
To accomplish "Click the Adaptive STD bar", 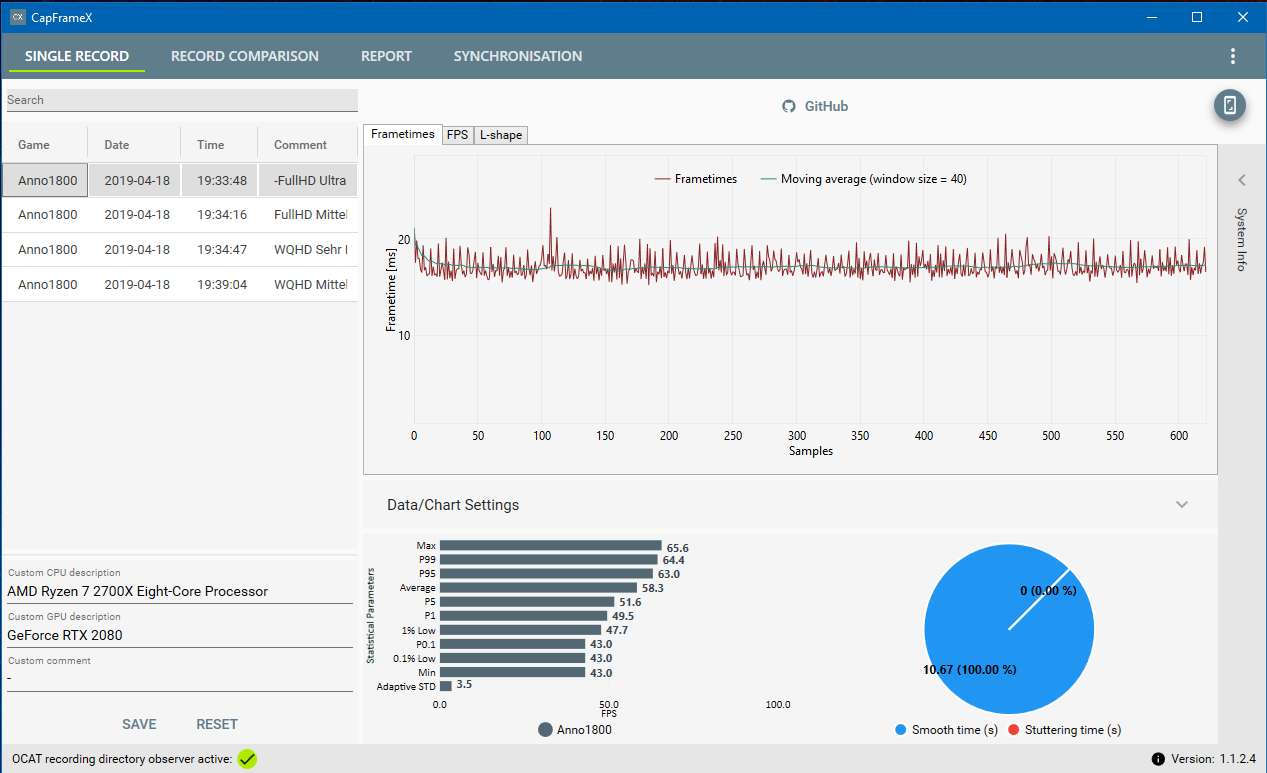I will (446, 686).
